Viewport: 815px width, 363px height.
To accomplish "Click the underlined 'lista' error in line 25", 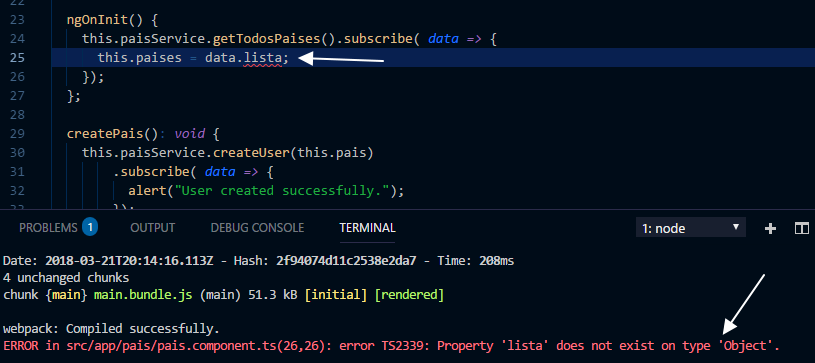I will (x=262, y=58).
